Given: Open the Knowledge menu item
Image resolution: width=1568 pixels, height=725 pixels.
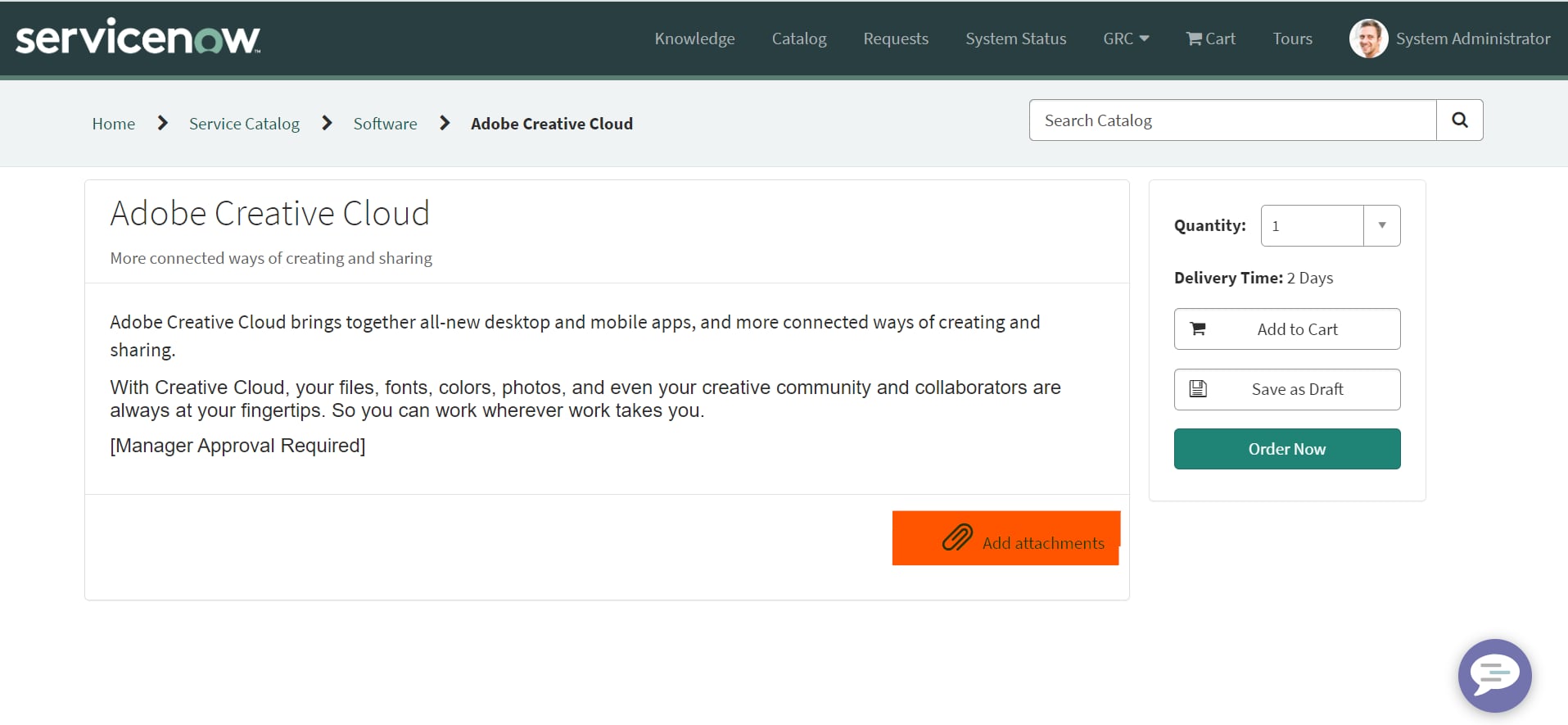Looking at the screenshot, I should click(694, 39).
